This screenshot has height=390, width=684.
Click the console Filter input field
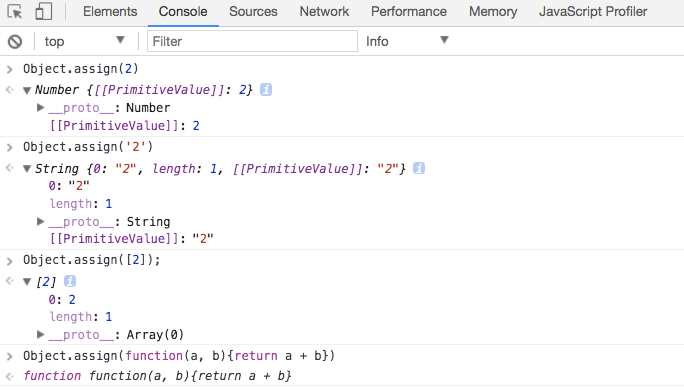coord(252,41)
